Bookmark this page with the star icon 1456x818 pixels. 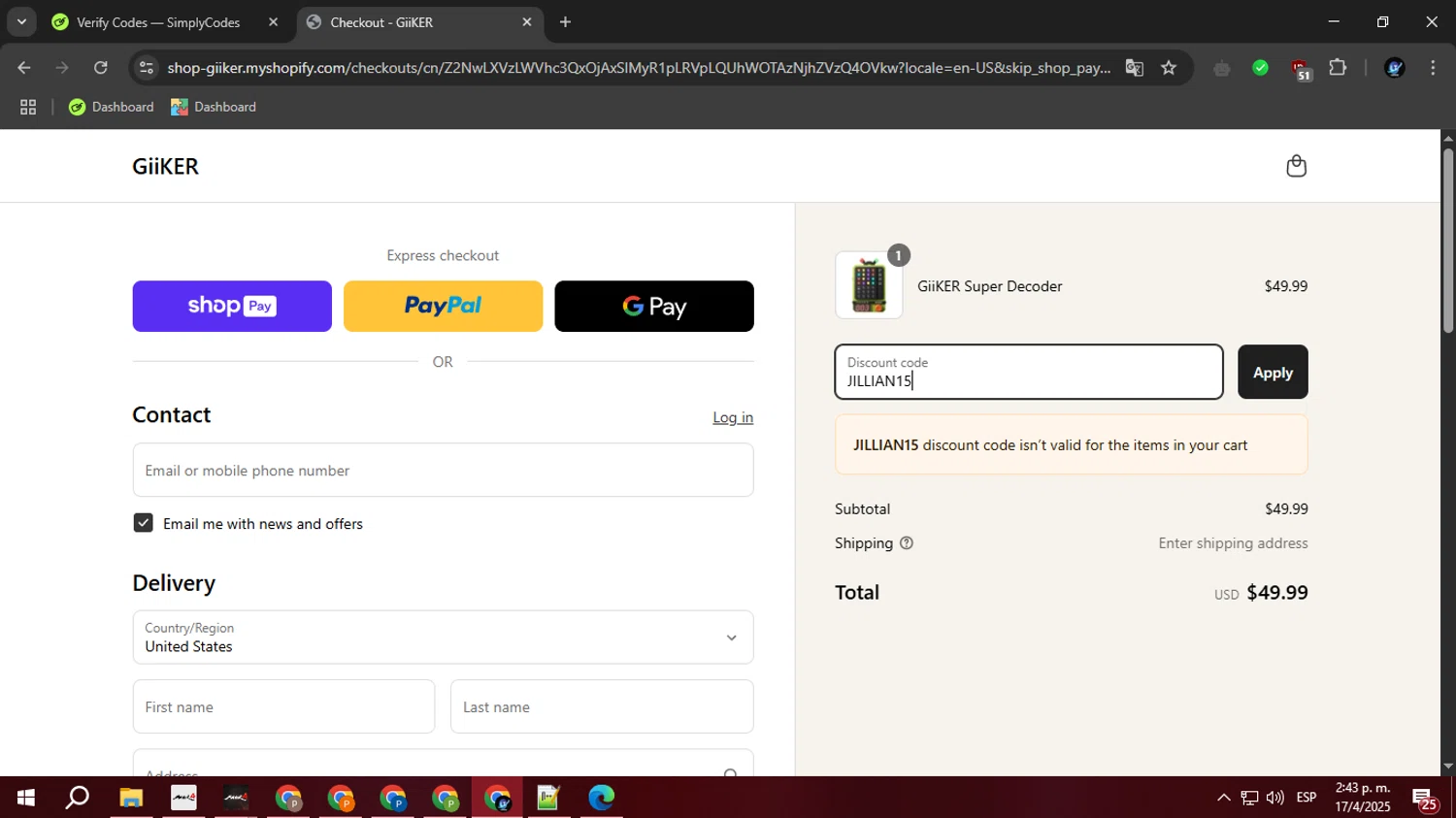tap(1169, 68)
